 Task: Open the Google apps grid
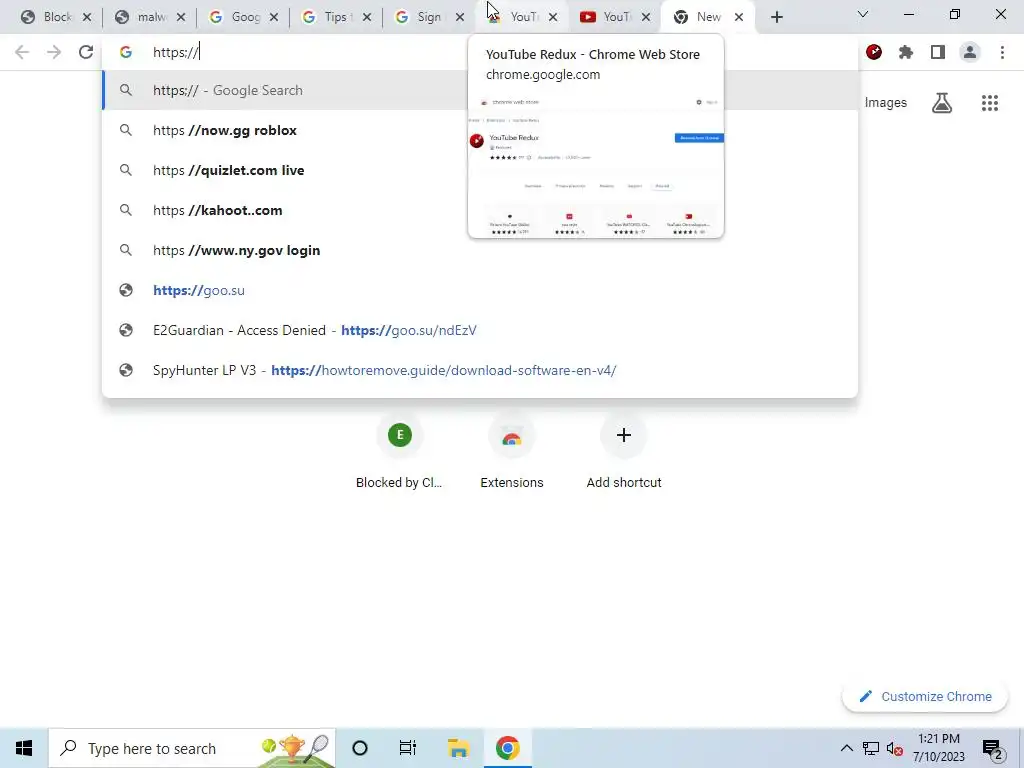click(x=990, y=103)
